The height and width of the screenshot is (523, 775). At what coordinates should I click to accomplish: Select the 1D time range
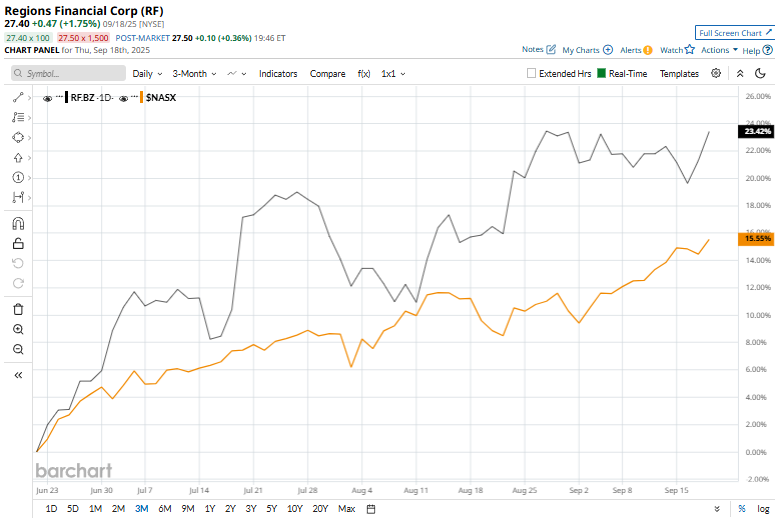(51, 509)
